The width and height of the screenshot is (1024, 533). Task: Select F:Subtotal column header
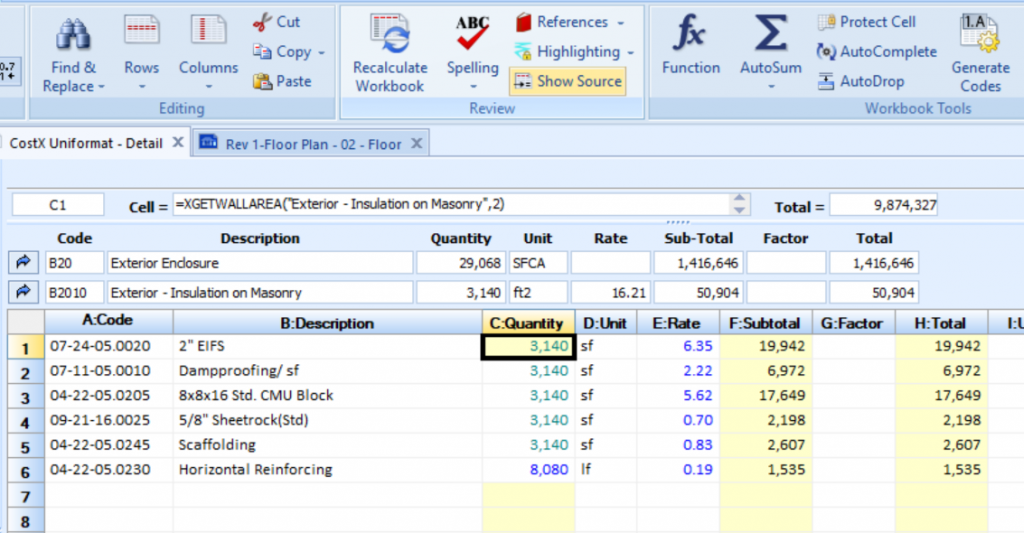765,323
